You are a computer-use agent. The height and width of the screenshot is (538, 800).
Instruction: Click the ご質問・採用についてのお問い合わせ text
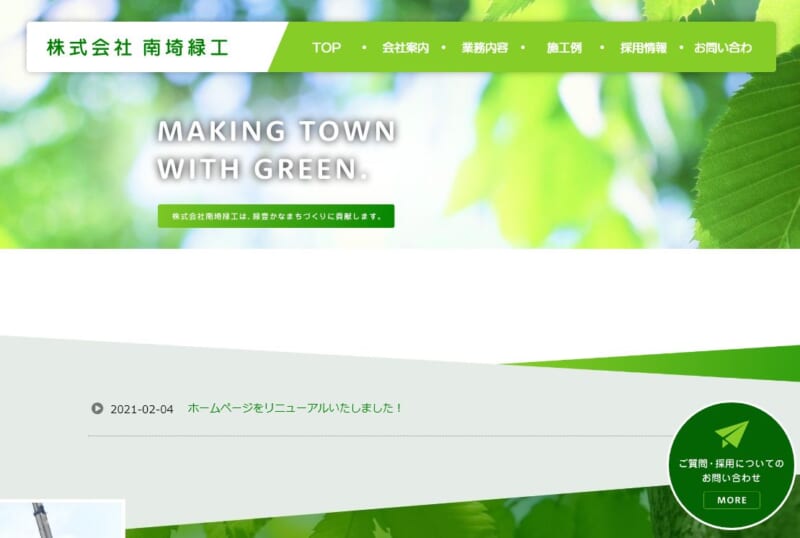click(731, 471)
